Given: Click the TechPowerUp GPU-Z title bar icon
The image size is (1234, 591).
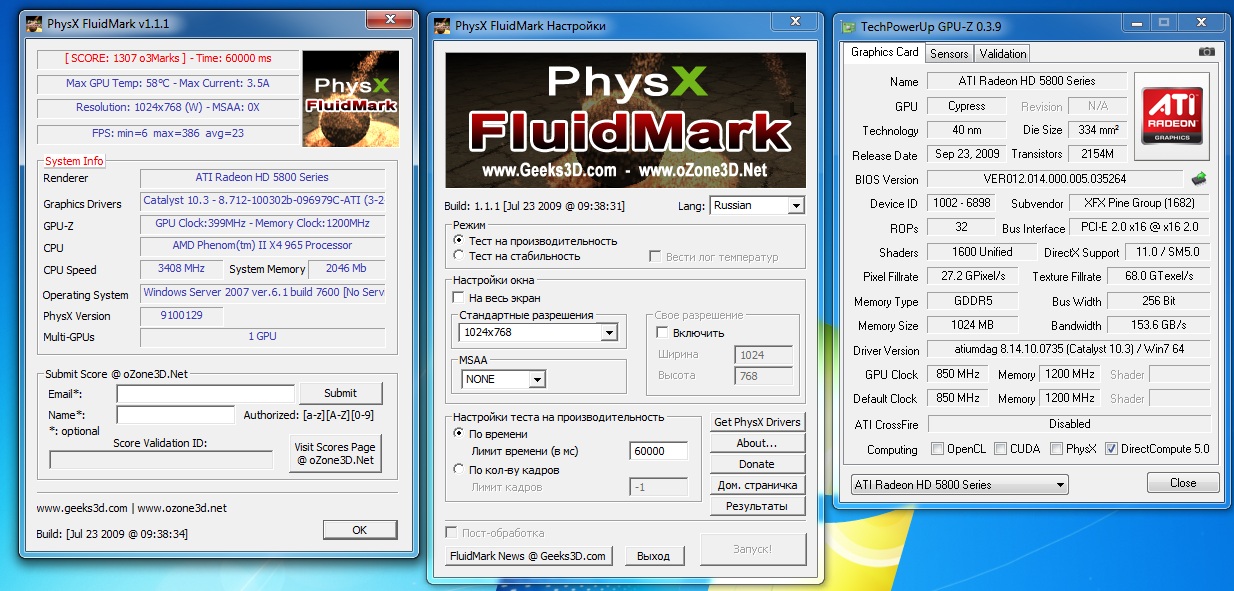Looking at the screenshot, I should [850, 26].
